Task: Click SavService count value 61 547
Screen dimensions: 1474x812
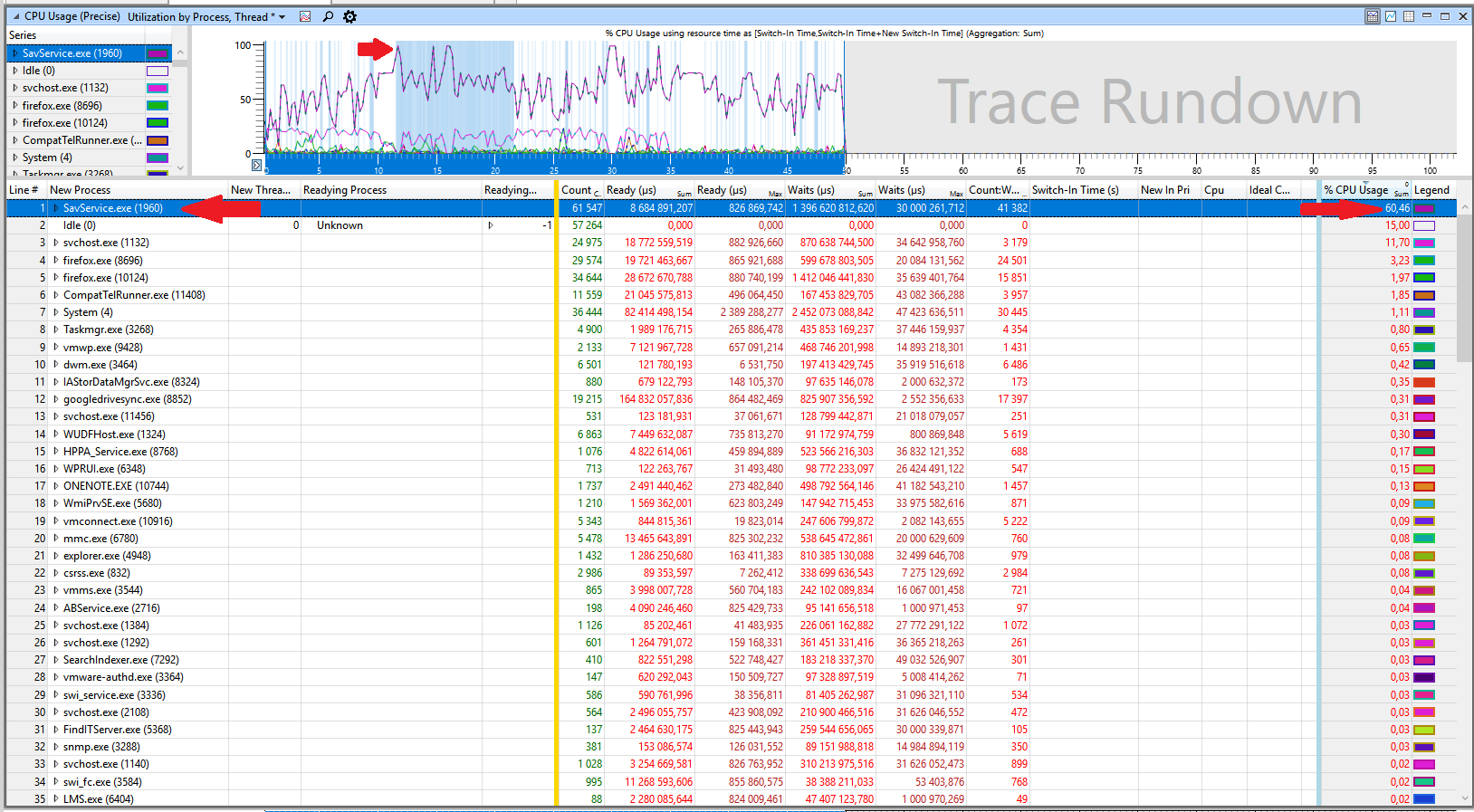Action: [587, 208]
